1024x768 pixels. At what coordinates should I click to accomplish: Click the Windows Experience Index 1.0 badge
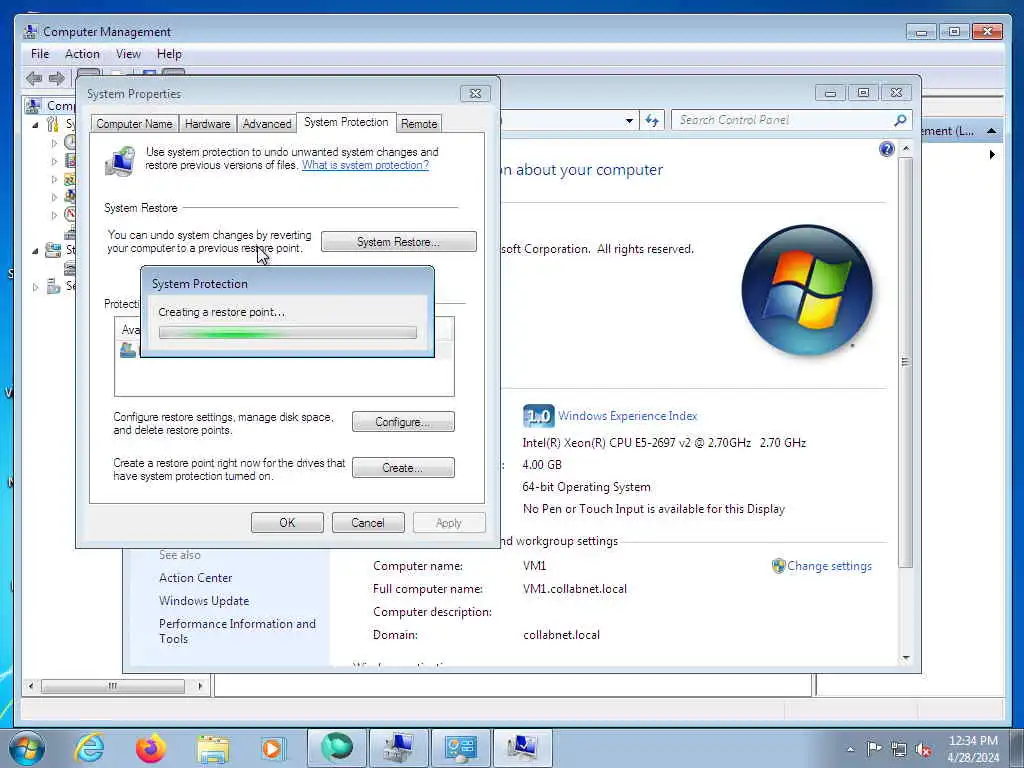538,416
